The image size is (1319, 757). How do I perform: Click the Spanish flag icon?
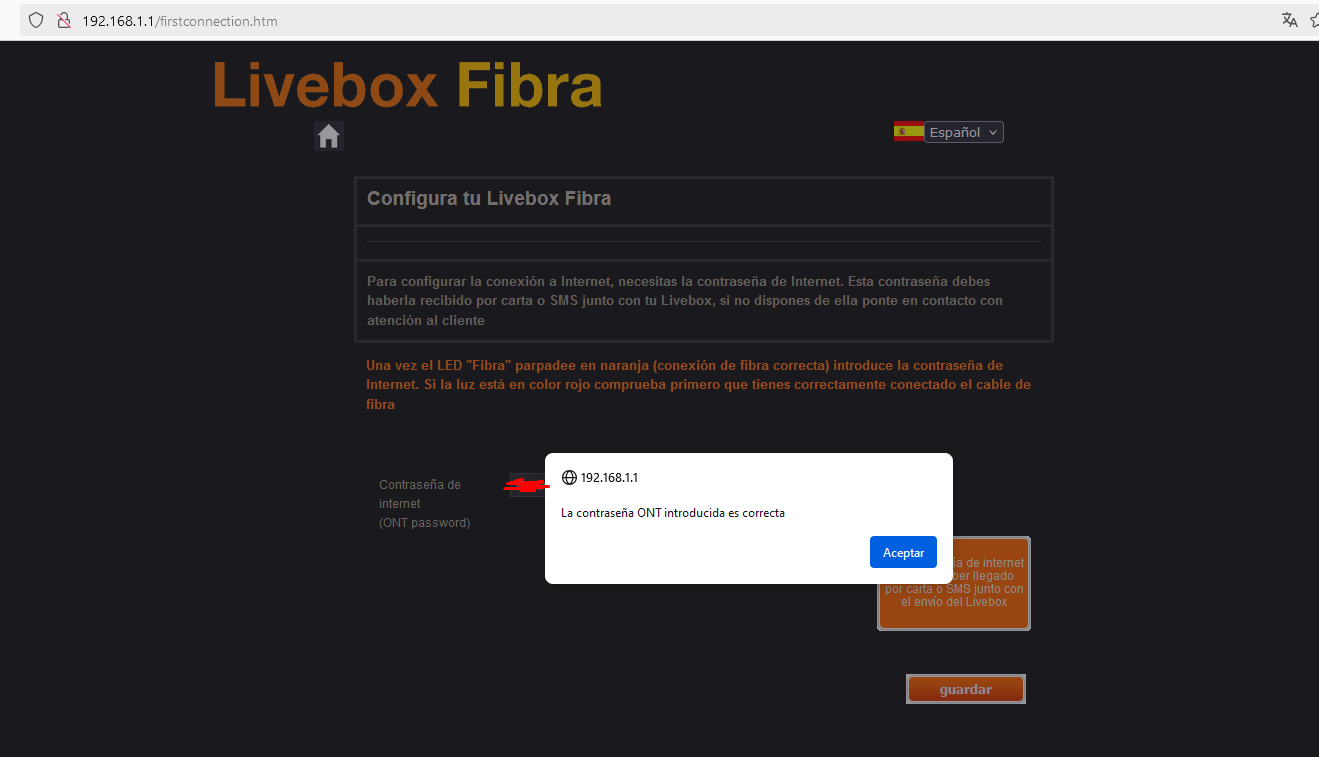(x=908, y=131)
